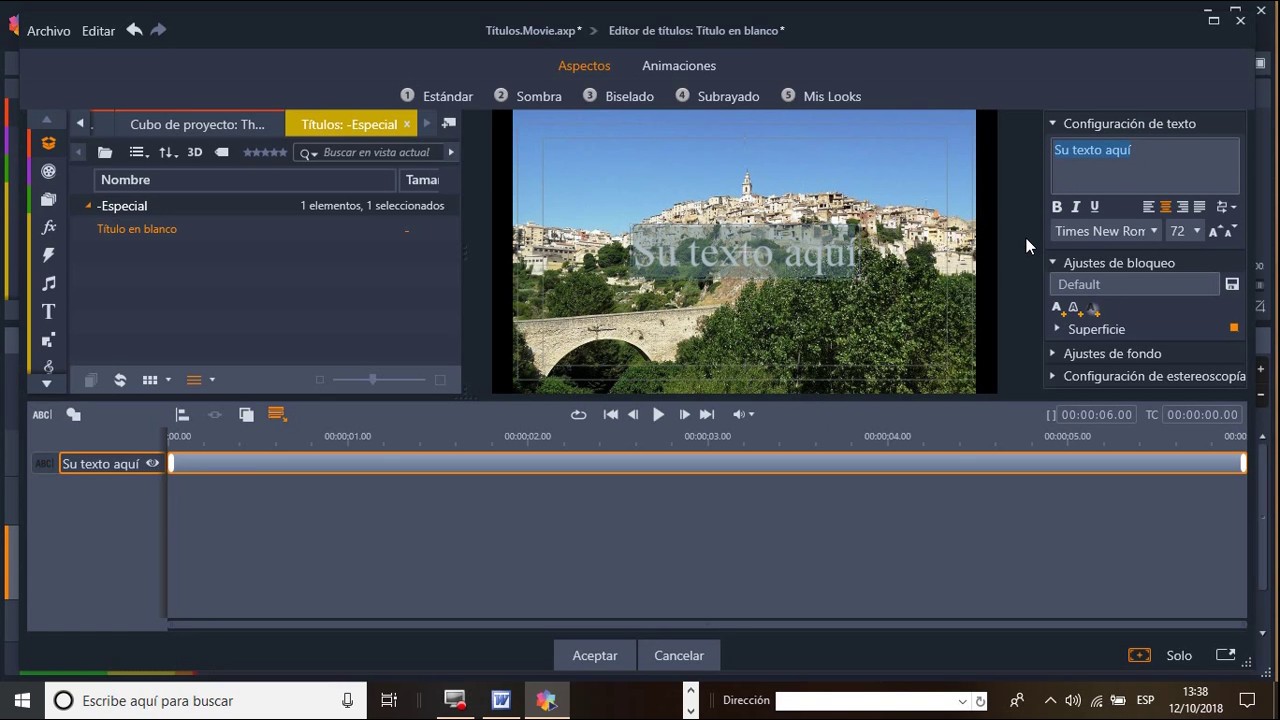Select the Subrayado looks preset
This screenshot has height=720, width=1280.
pyautogui.click(x=717, y=96)
